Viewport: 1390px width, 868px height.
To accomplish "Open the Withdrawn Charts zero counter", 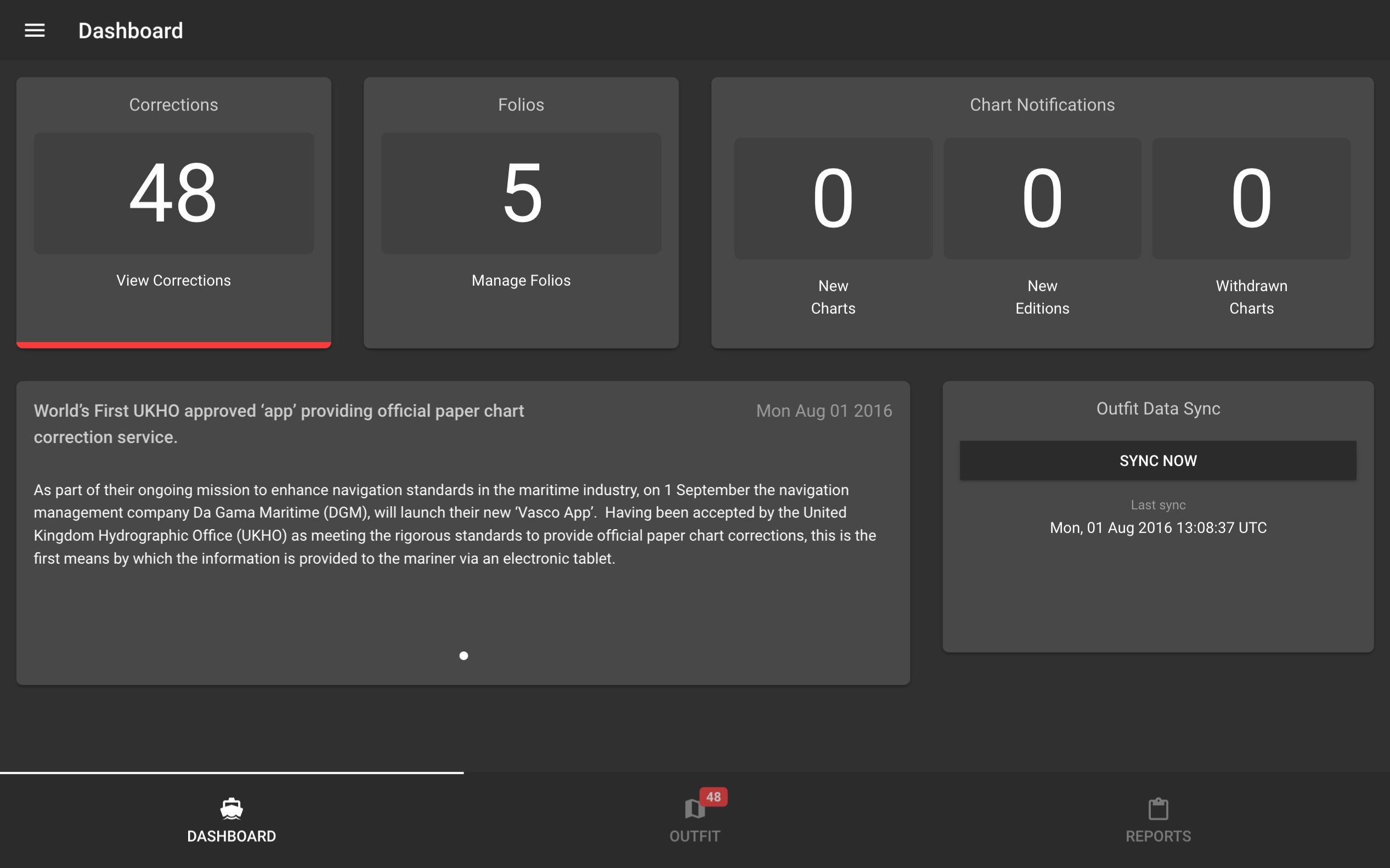I will coord(1251,198).
